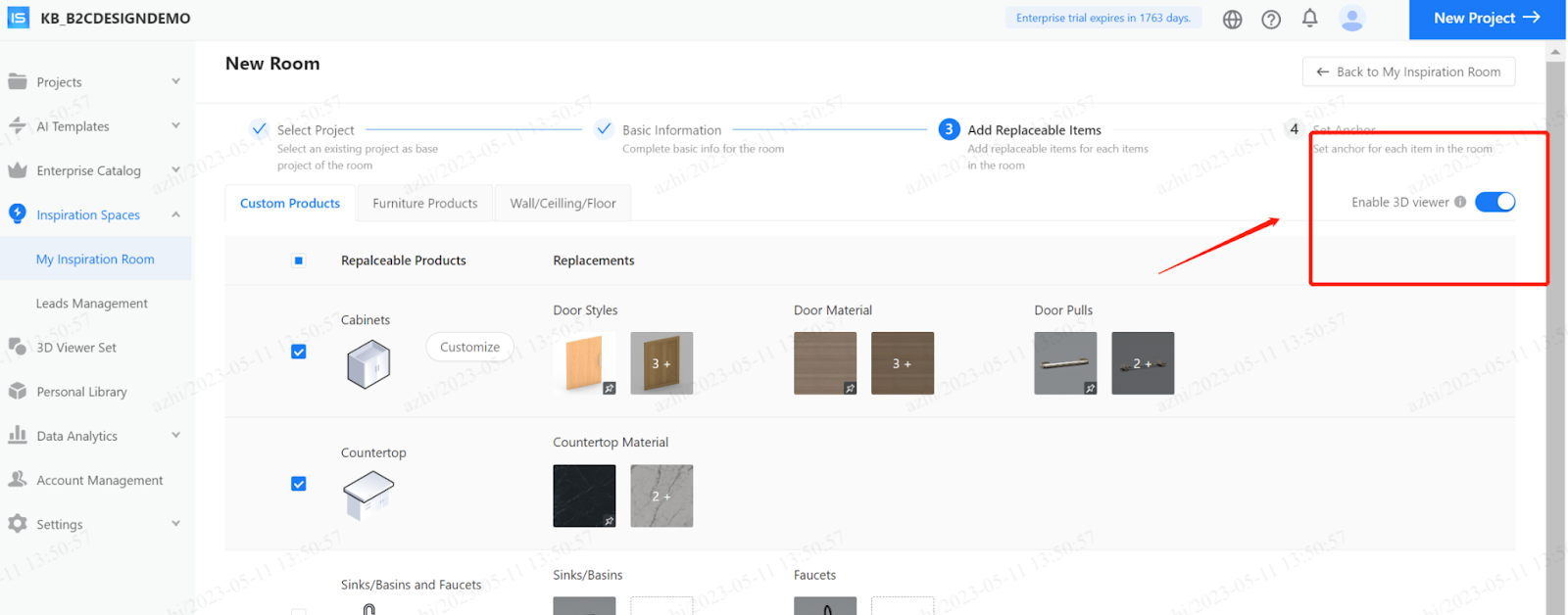The height and width of the screenshot is (615, 1568).
Task: Uncheck the Countertop checkbox
Action: tap(299, 484)
